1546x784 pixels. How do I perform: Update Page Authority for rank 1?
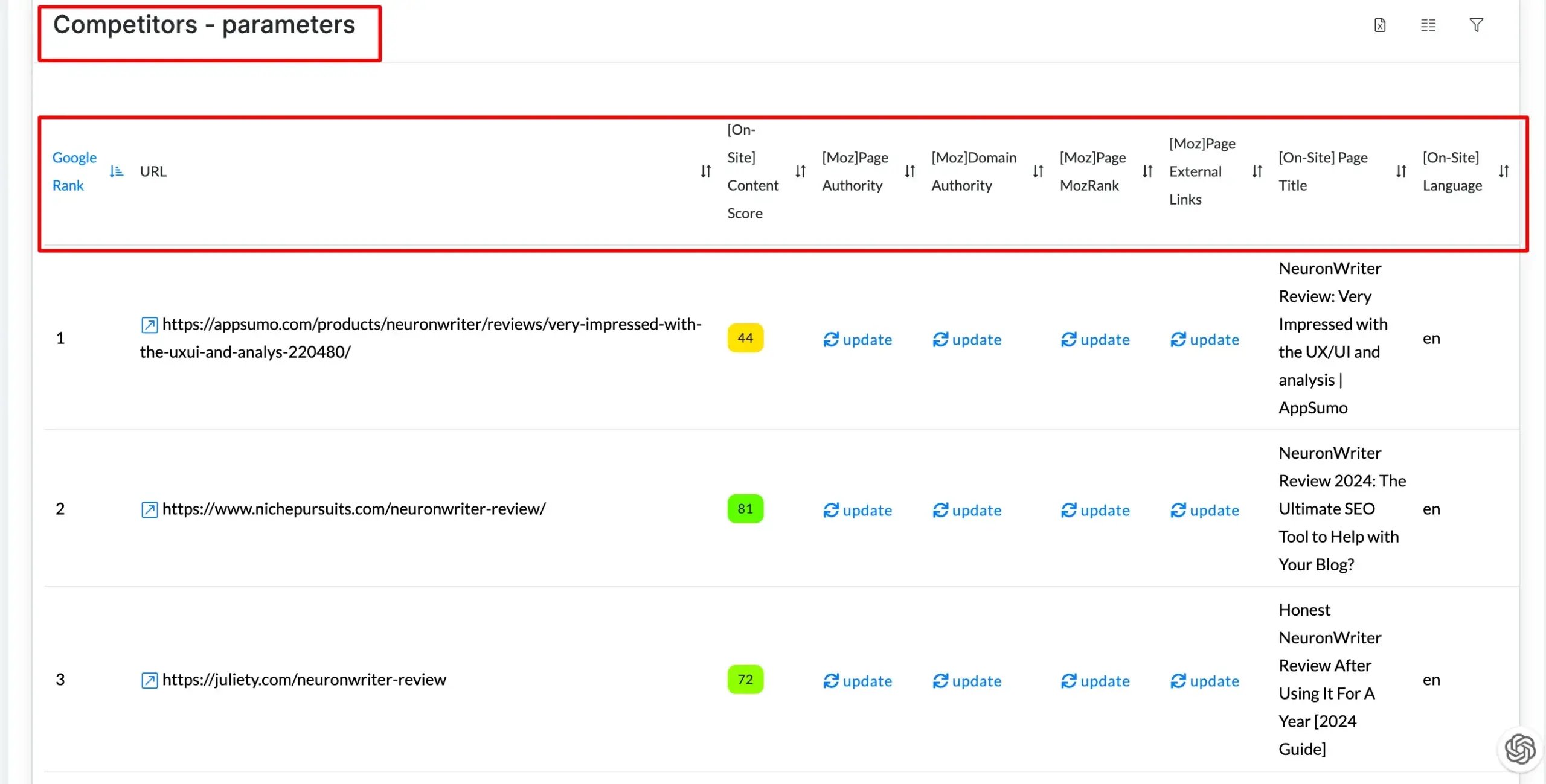pyautogui.click(x=858, y=340)
